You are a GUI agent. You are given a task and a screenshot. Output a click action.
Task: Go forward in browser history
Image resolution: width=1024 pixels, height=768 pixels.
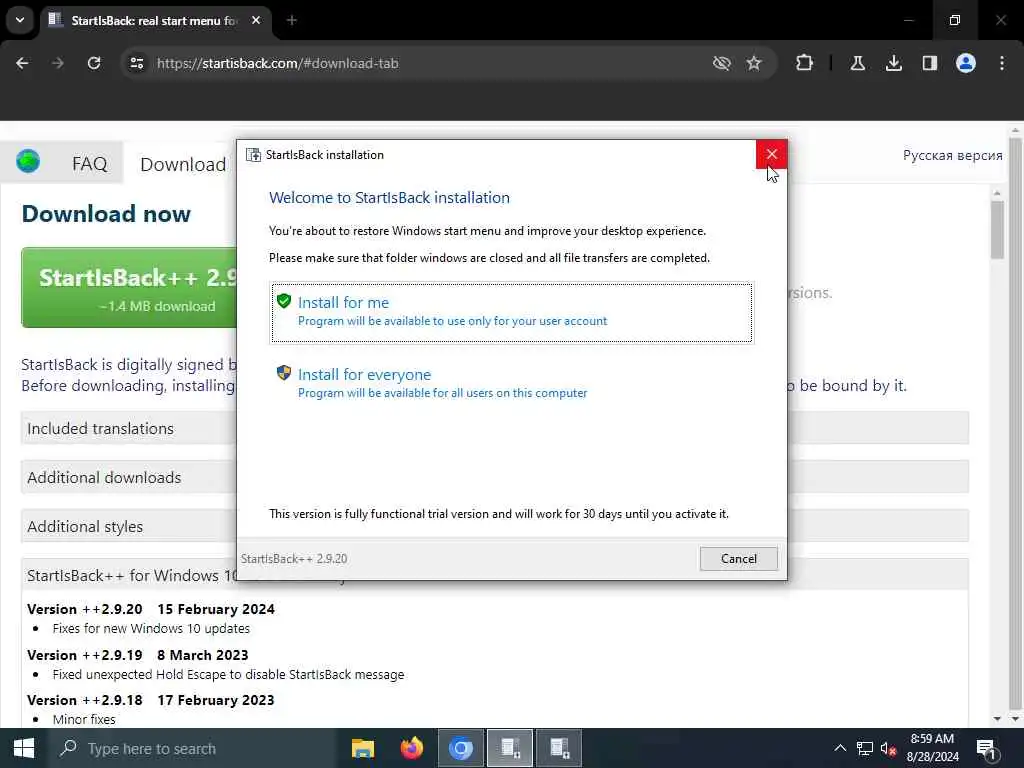click(58, 63)
